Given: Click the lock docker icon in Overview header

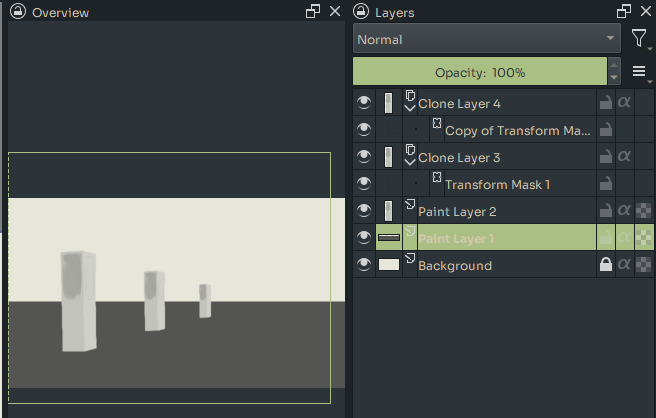Looking at the screenshot, I should [18, 12].
